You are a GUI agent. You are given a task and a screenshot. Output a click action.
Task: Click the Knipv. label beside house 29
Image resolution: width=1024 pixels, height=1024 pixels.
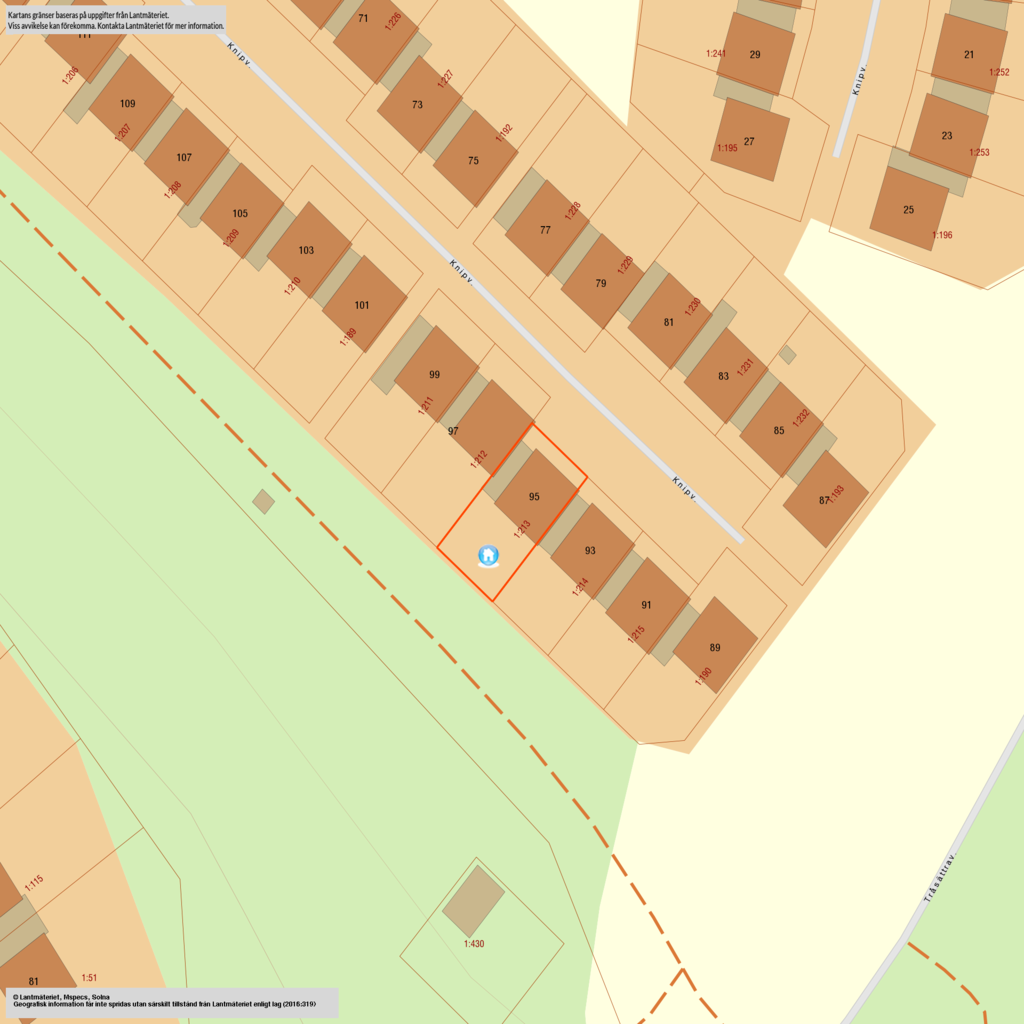[x=859, y=81]
